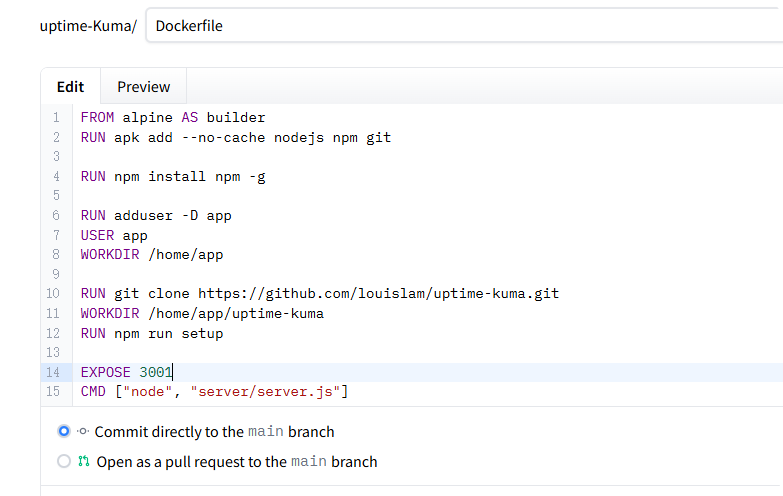The height and width of the screenshot is (496, 783).
Task: Click line number 1 in the gutter
Action: pos(55,118)
